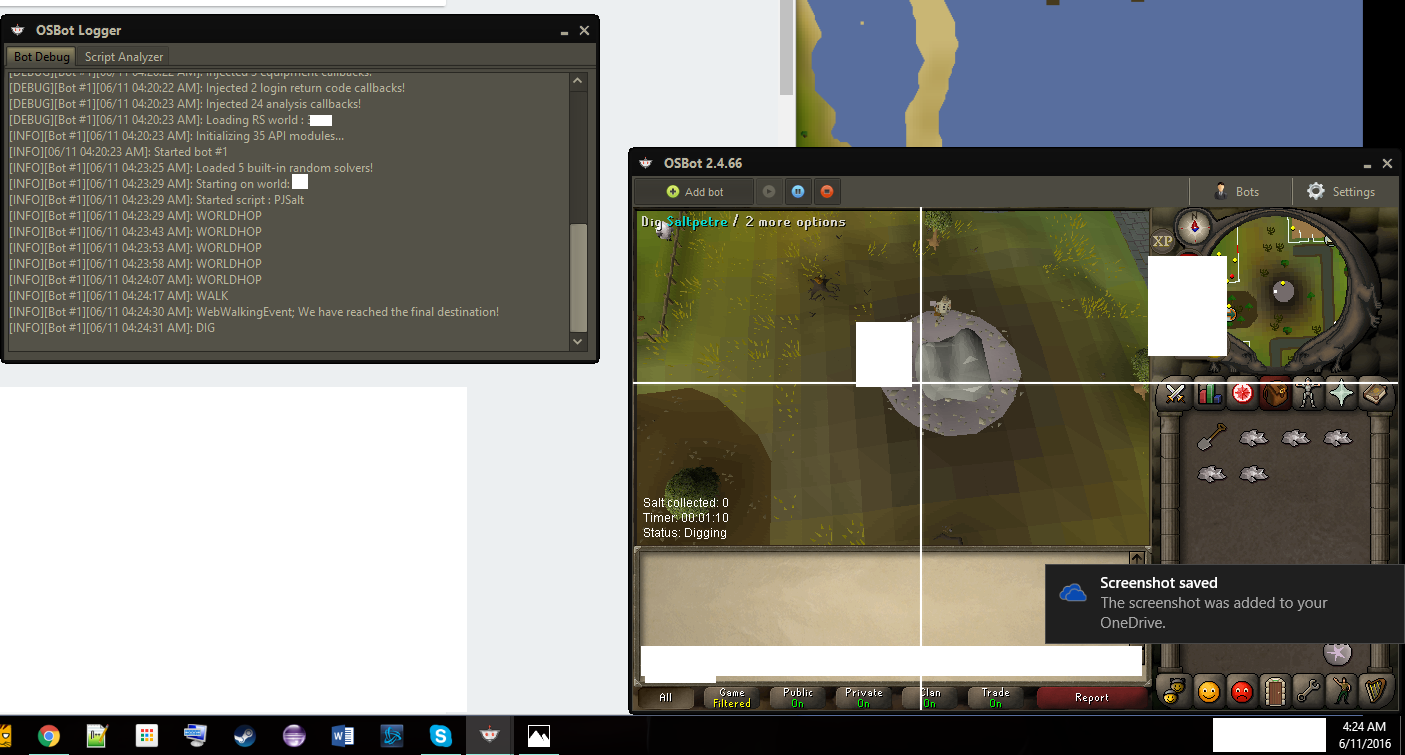Open the Friends List smiley icon
Screen dimensions: 1405x755
pos(1210,690)
